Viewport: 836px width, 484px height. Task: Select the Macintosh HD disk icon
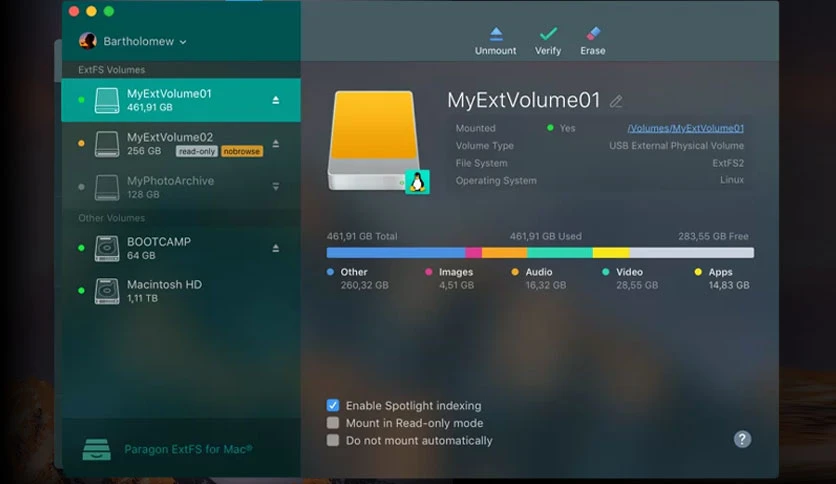click(x=107, y=291)
